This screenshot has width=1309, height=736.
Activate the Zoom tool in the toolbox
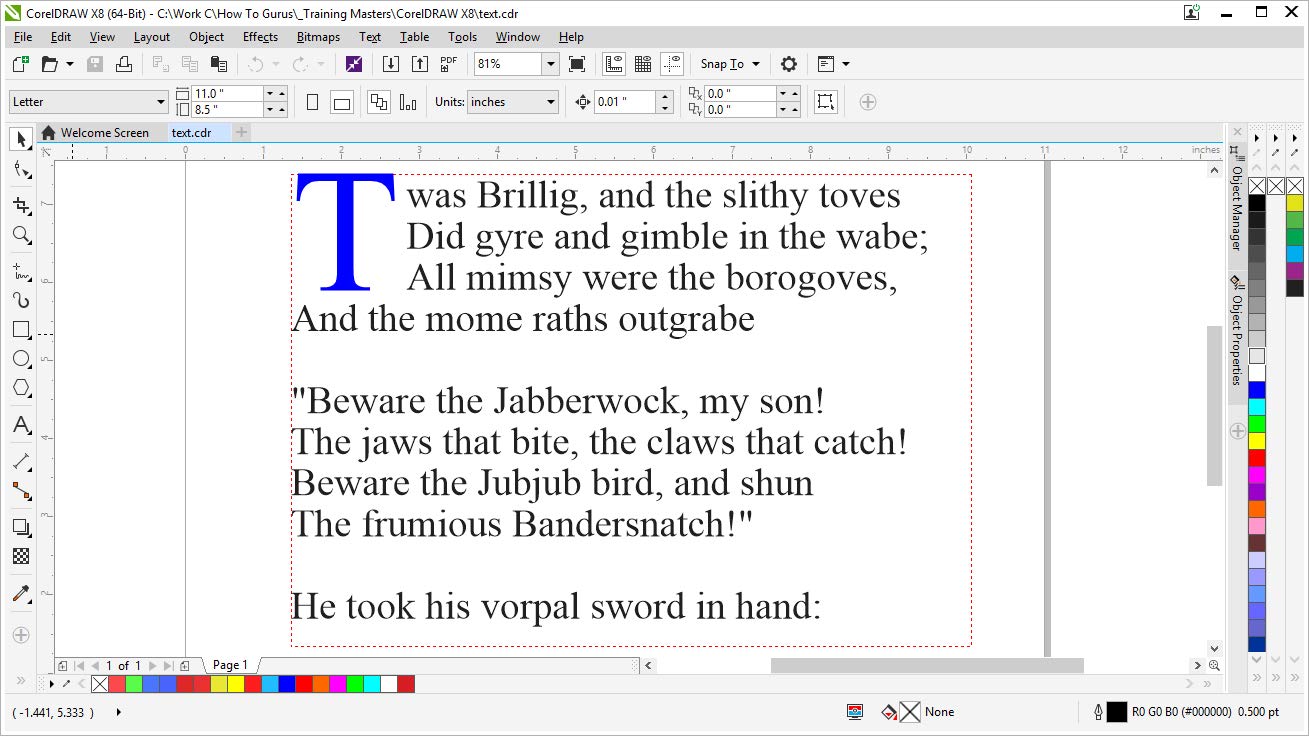(21, 236)
